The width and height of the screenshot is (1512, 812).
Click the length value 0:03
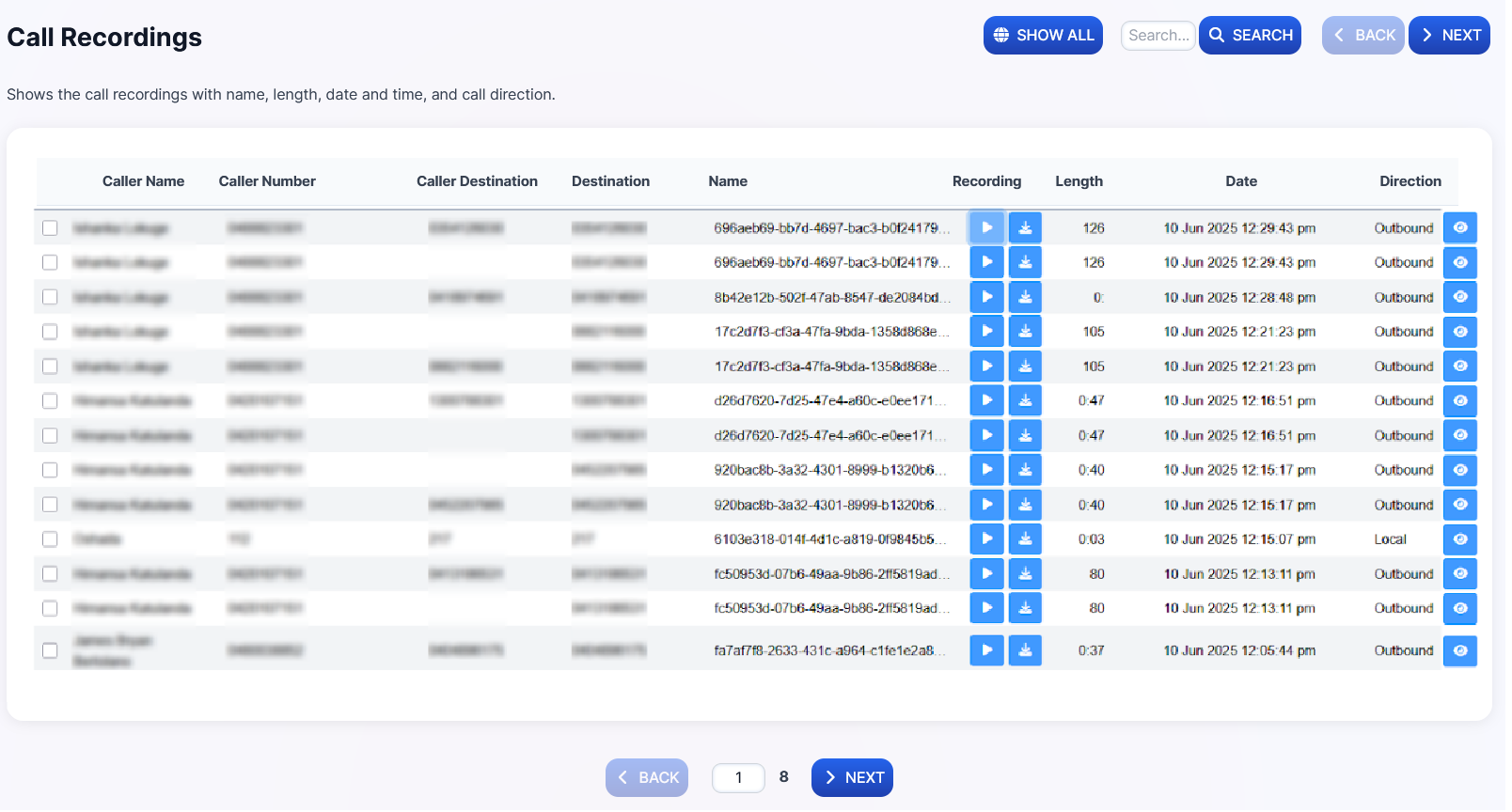[x=1091, y=539]
